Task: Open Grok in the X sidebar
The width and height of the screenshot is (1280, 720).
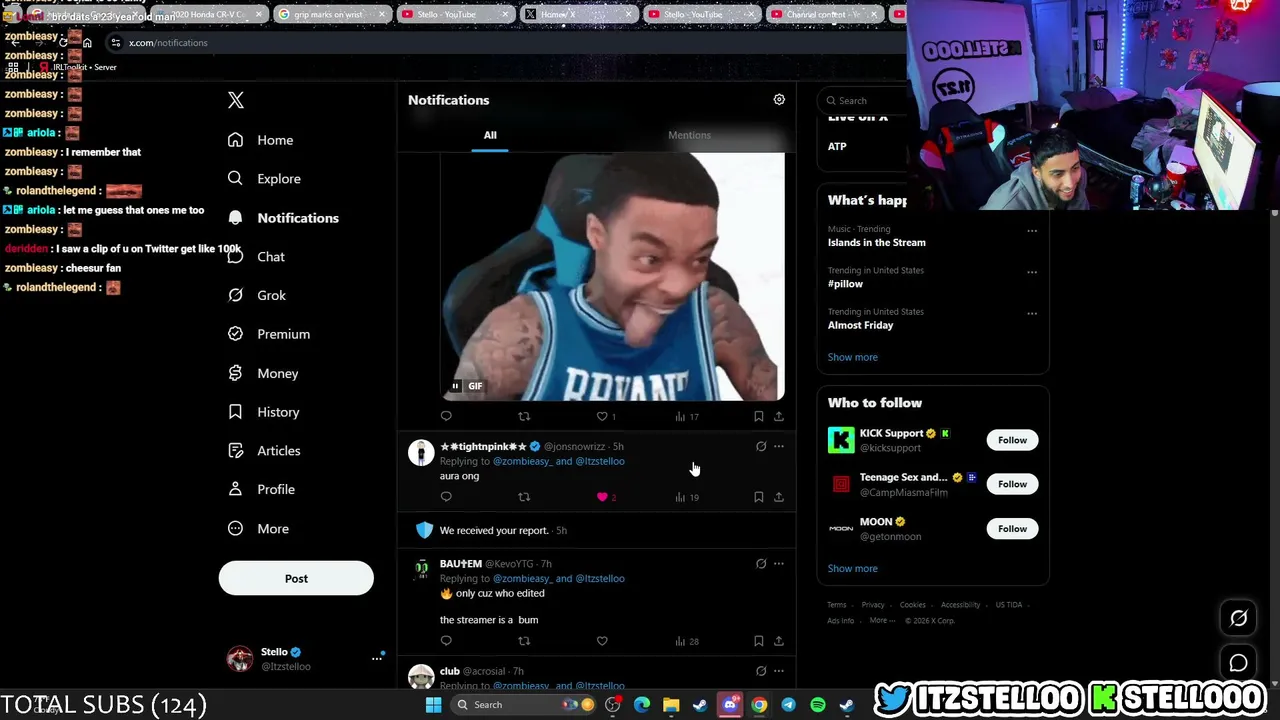Action: point(257,296)
